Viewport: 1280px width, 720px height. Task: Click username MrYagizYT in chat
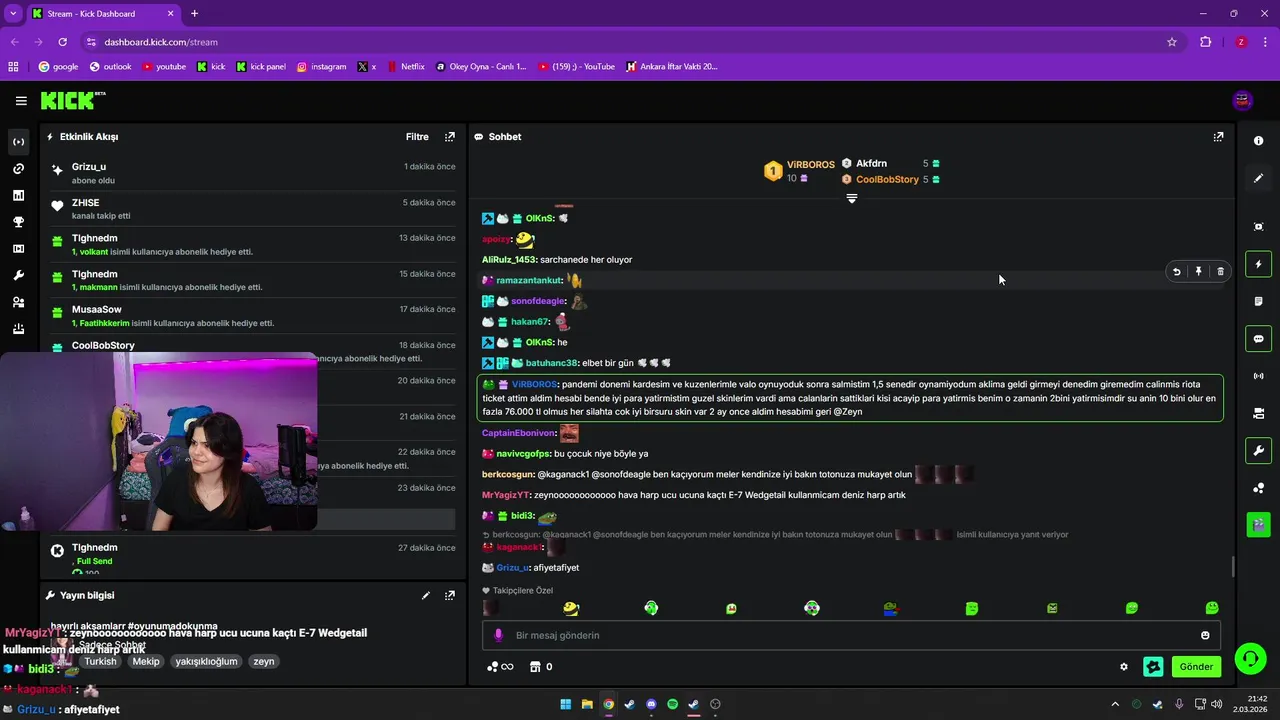pos(505,495)
